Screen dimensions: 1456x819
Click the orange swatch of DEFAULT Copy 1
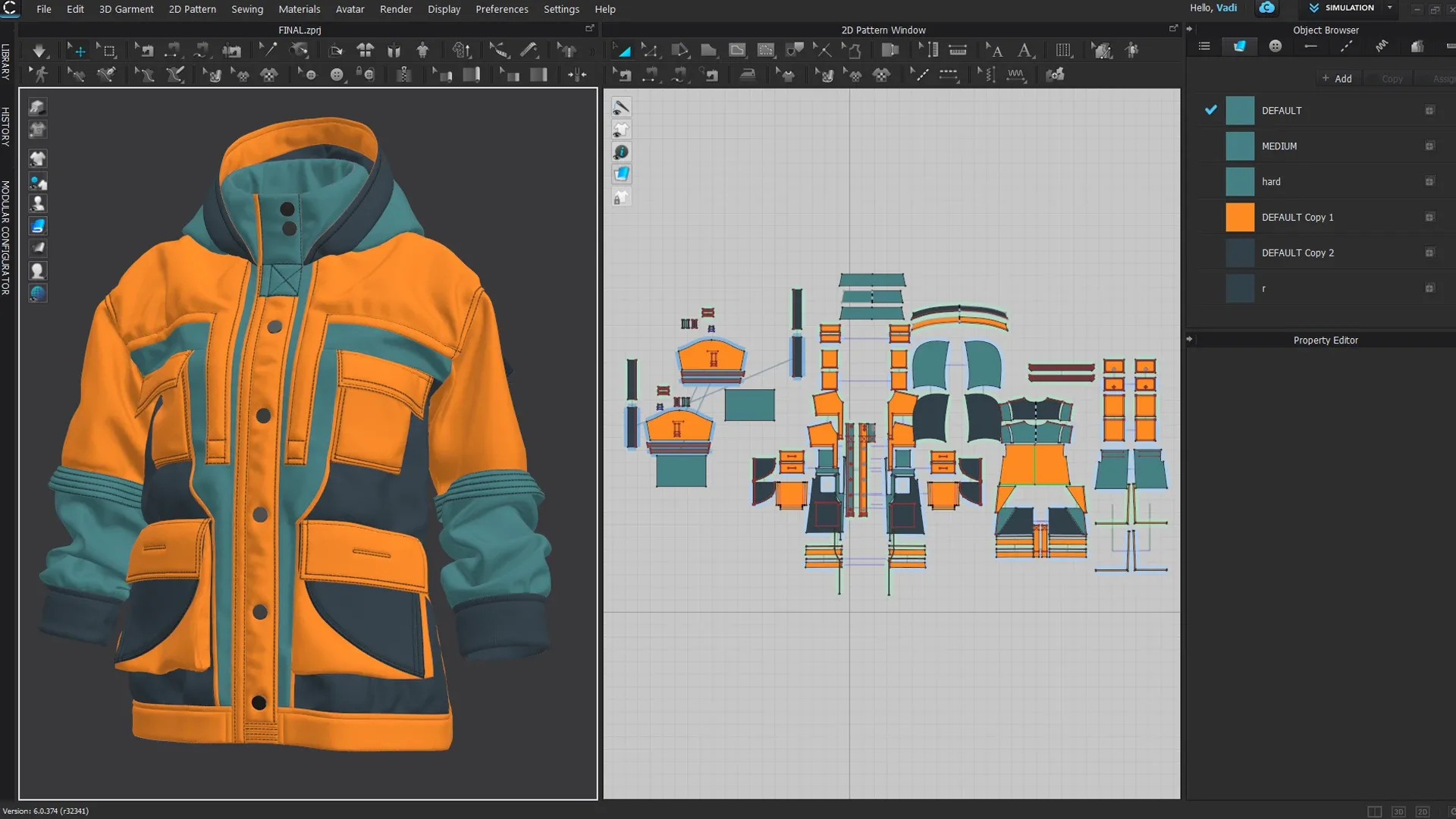coord(1240,217)
